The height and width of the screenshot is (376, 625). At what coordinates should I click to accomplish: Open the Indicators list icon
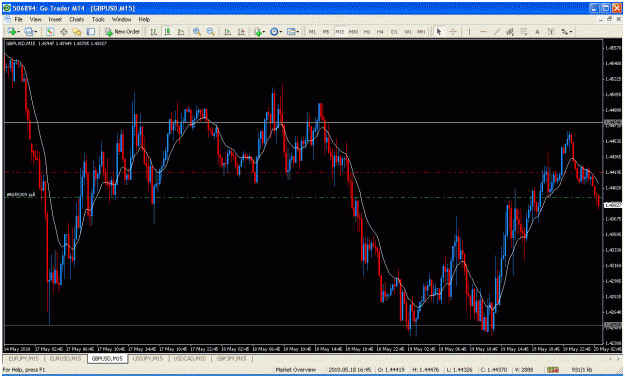point(257,31)
